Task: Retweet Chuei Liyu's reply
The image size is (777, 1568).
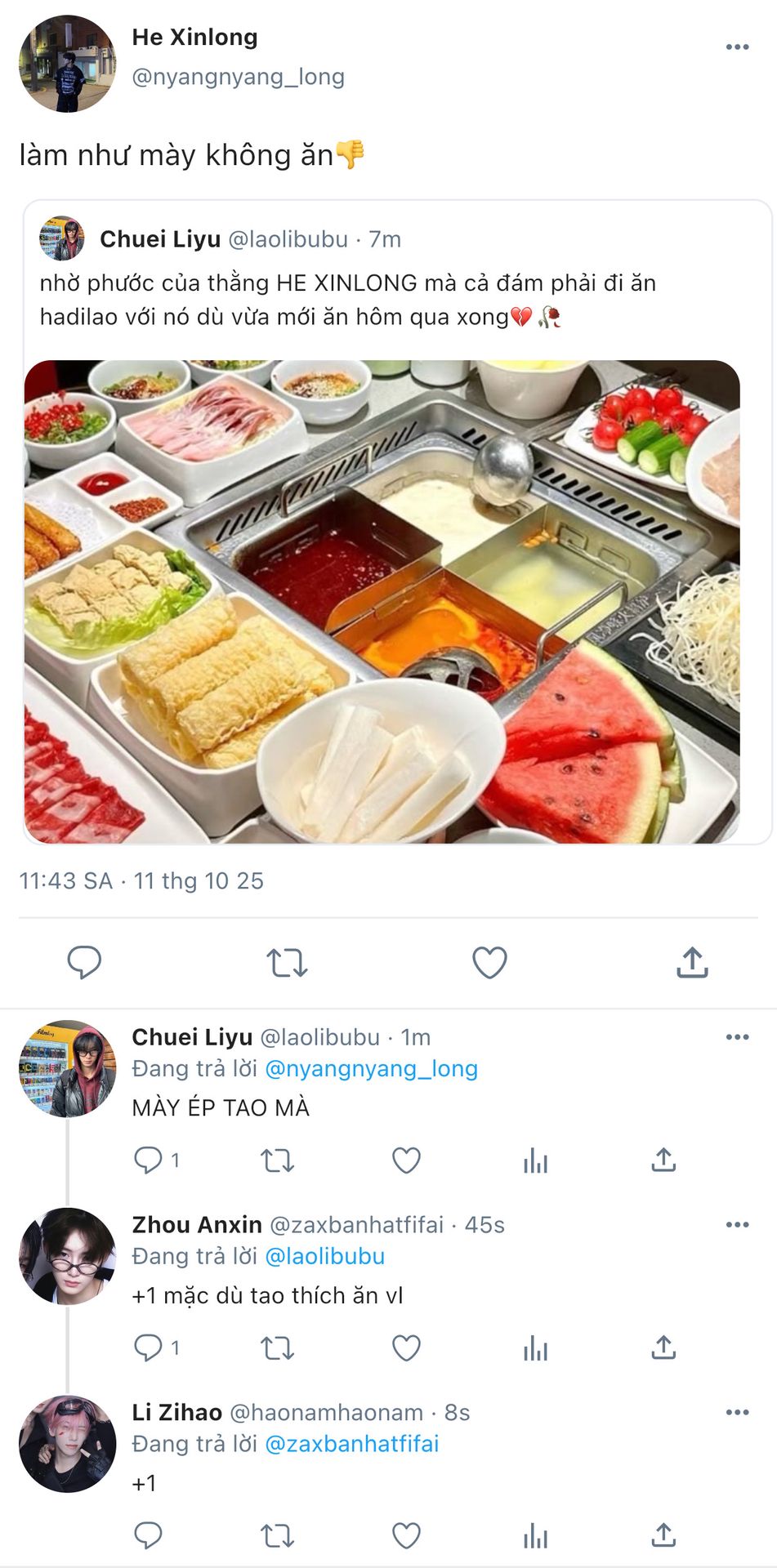Action: coord(277,1160)
